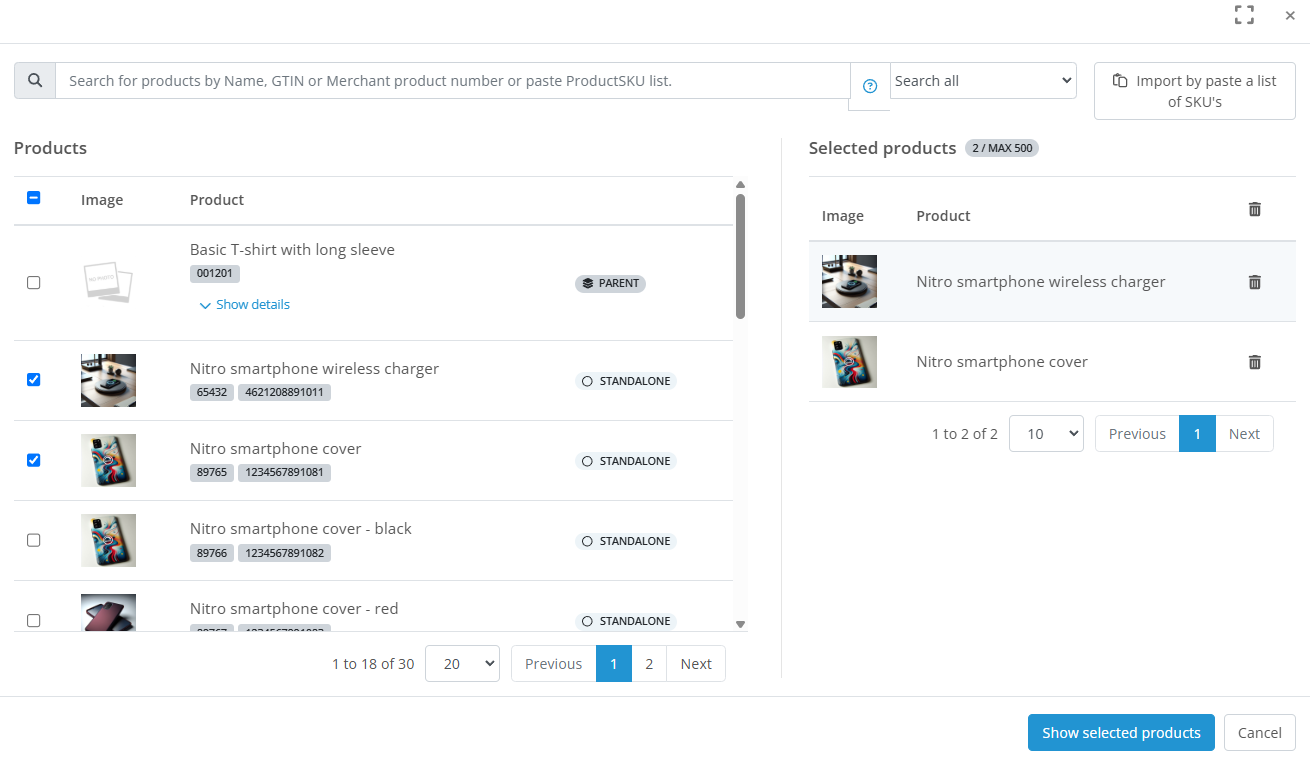Toggle the select-all products header checkbox
This screenshot has width=1310, height=761.
(33, 198)
